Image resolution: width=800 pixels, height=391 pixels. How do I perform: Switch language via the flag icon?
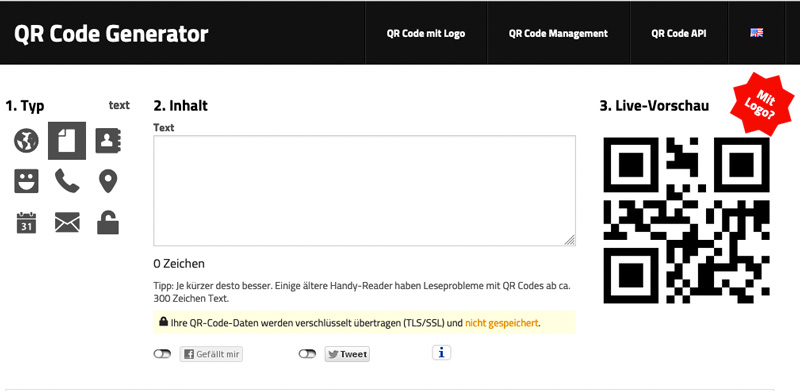point(757,33)
